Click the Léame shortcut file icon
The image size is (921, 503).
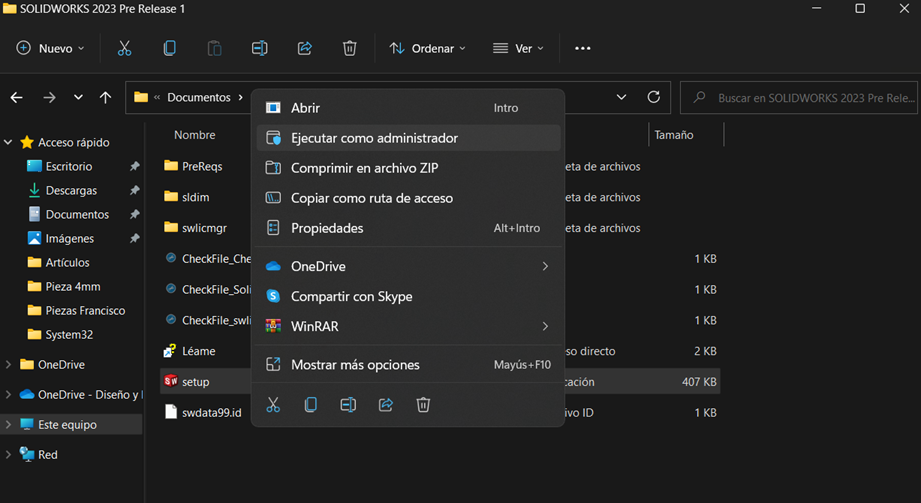coord(170,351)
